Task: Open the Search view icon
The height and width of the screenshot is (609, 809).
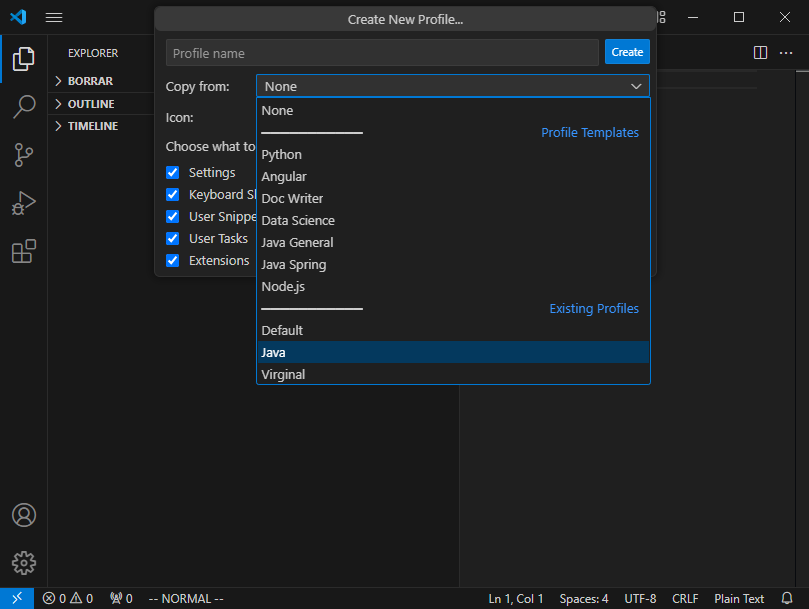Action: pos(24,107)
